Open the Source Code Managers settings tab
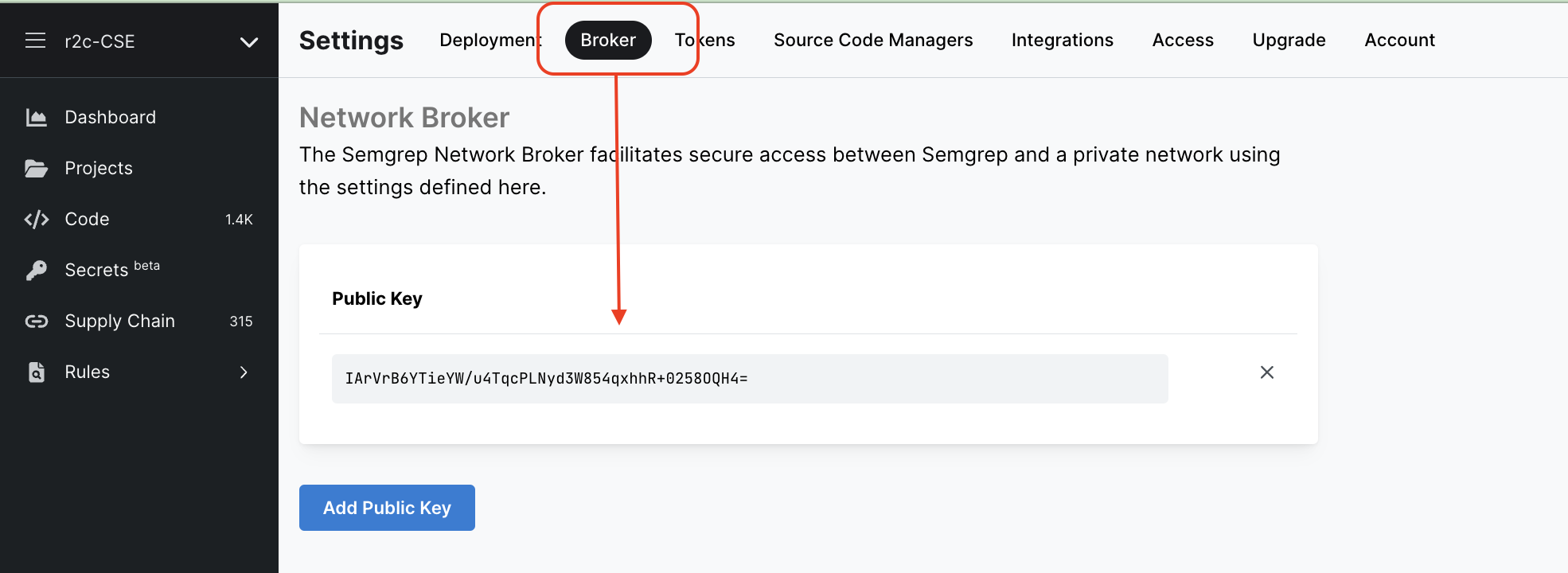Screen dimensions: 1568x573 [x=872, y=40]
